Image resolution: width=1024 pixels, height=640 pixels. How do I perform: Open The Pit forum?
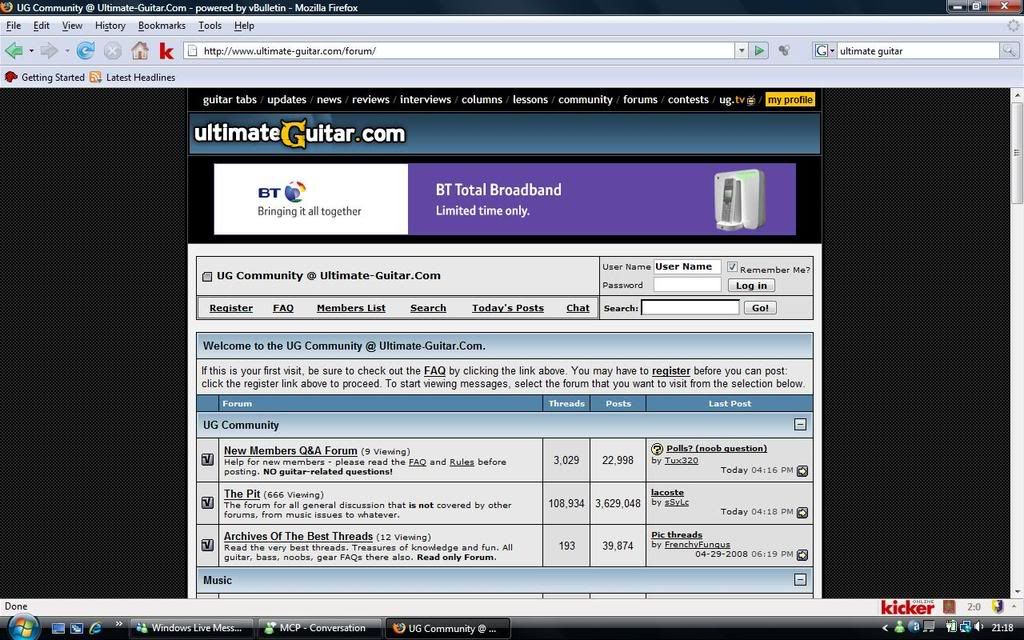pos(242,494)
